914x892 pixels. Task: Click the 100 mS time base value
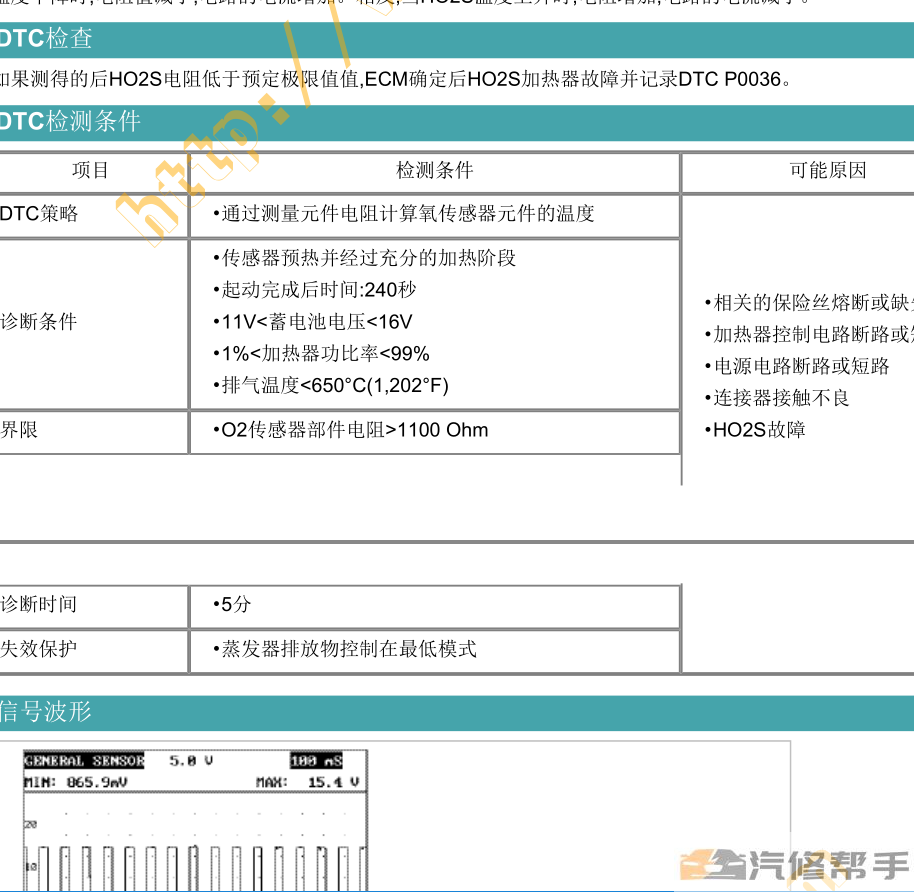(317, 761)
